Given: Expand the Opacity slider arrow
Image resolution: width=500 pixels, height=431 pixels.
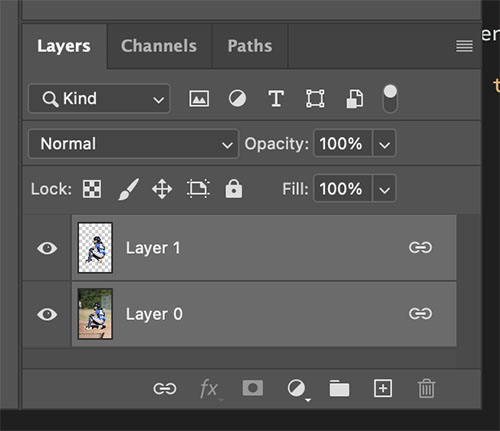Looking at the screenshot, I should 384,144.
